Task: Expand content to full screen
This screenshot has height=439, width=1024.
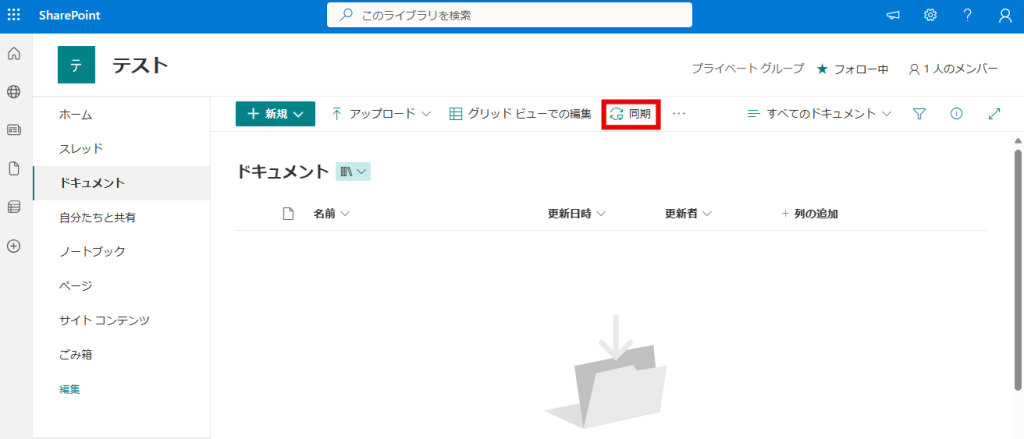Action: pyautogui.click(x=994, y=114)
